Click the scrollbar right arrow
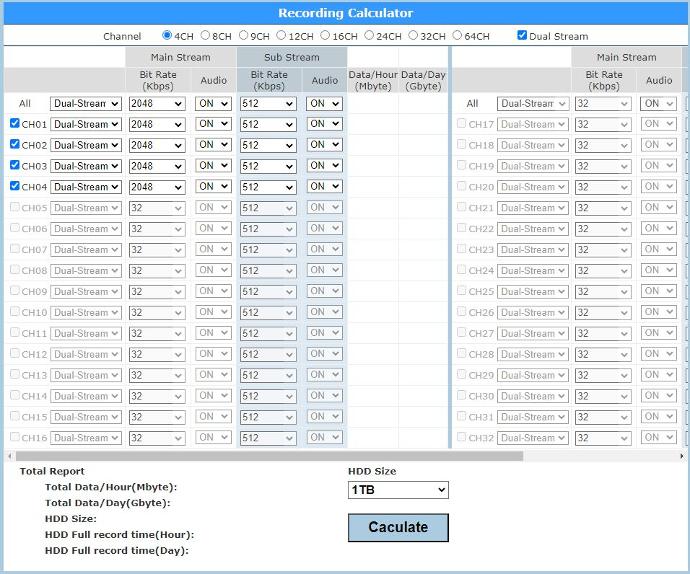The image size is (690, 574). coord(684,456)
